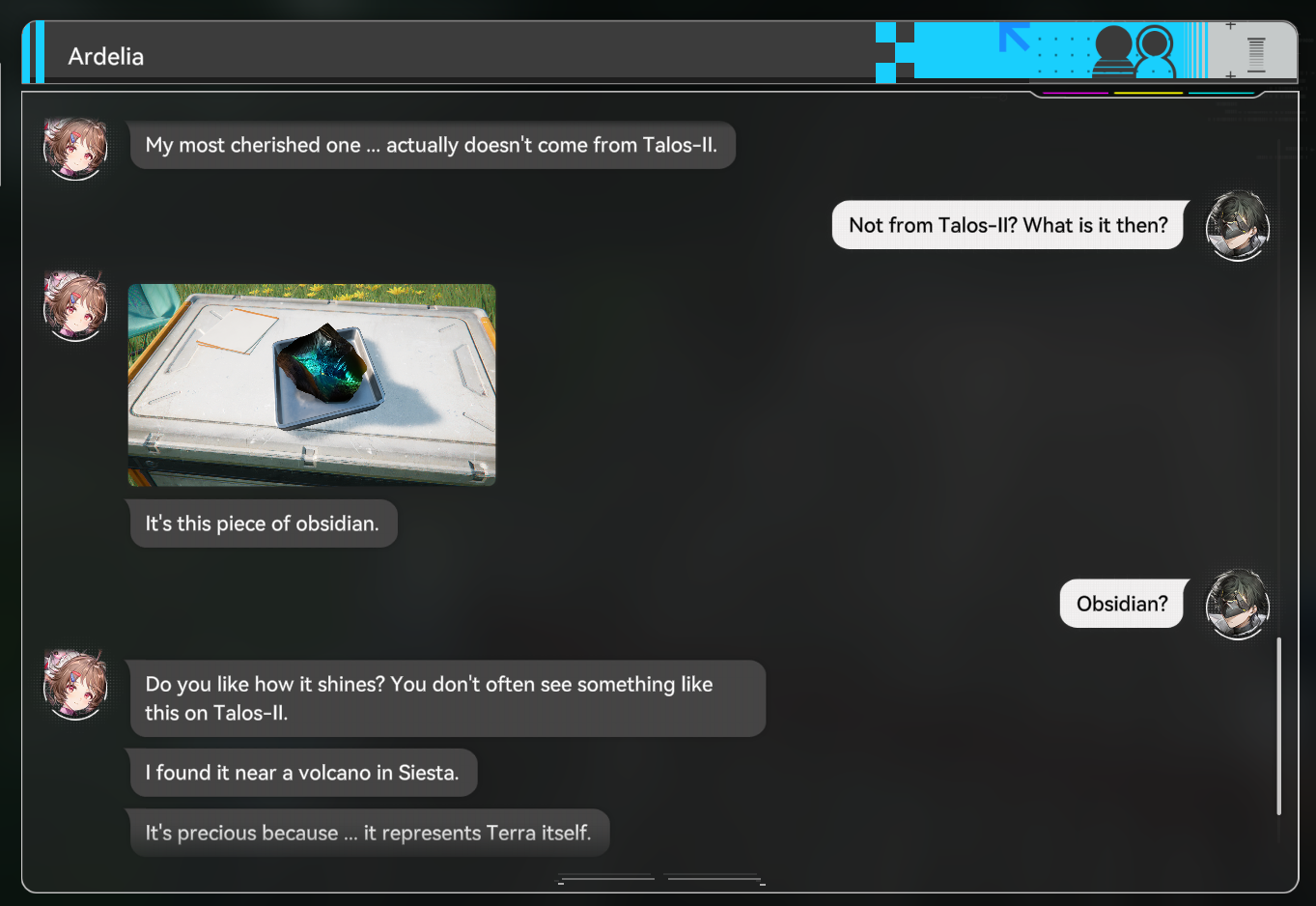Click player avatar beside 'Obsidian?' reply
The image size is (1316, 906).
(1238, 605)
